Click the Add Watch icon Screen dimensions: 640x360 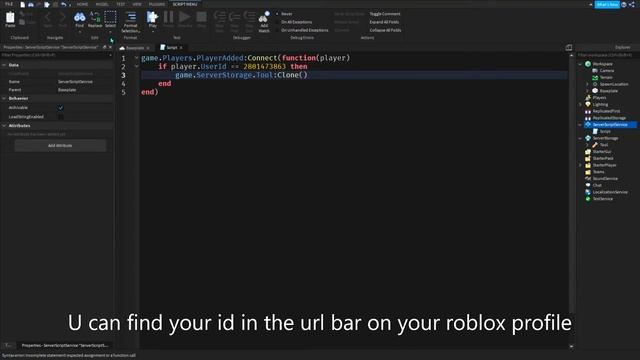click(264, 18)
